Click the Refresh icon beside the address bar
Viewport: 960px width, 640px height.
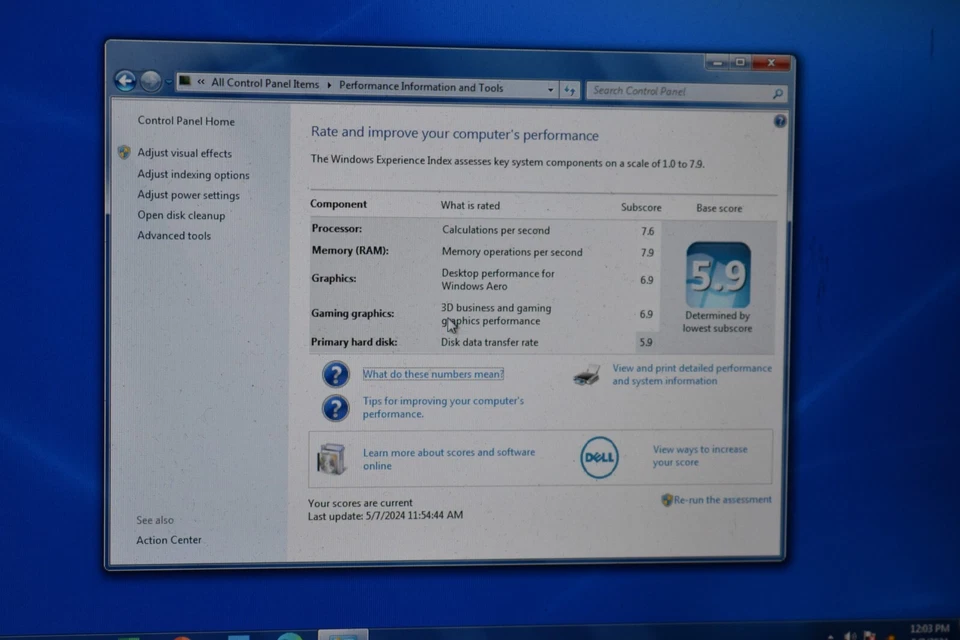[569, 90]
